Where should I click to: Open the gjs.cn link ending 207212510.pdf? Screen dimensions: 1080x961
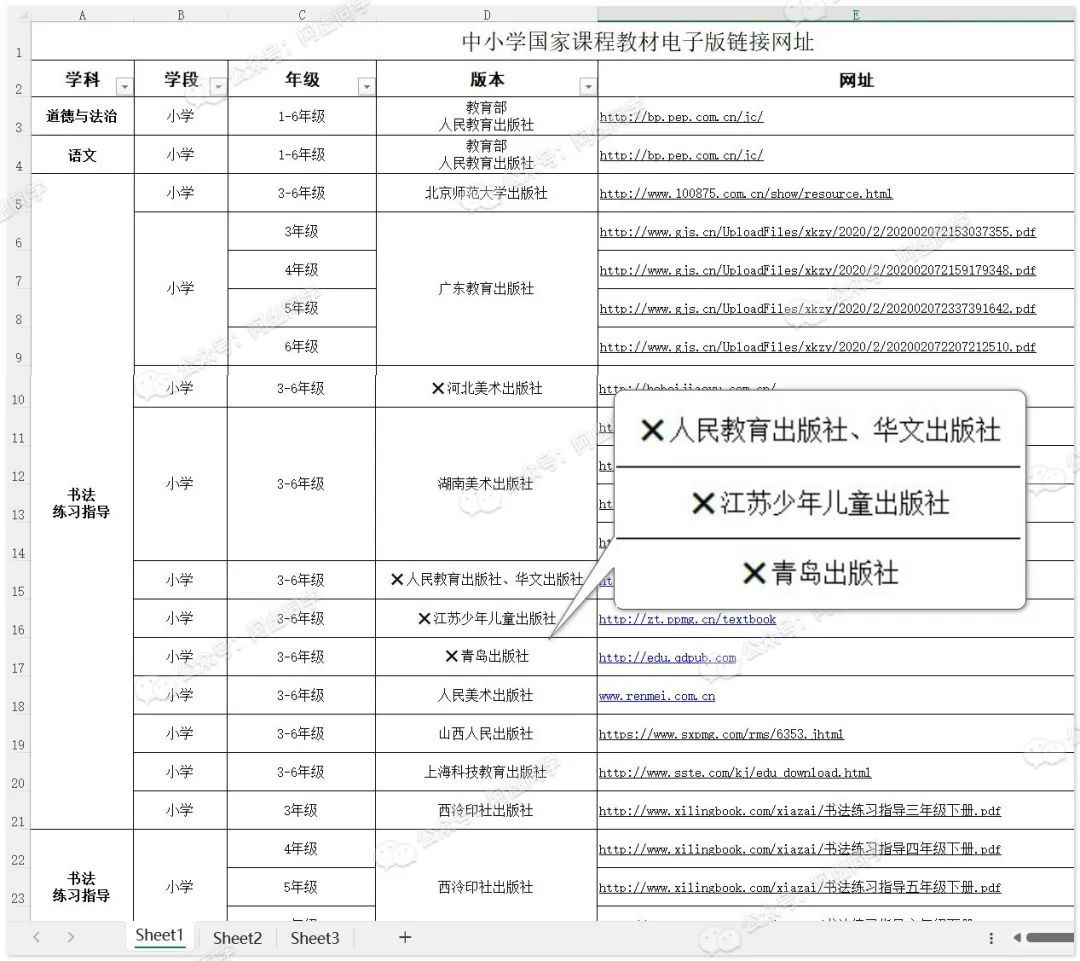pos(818,347)
